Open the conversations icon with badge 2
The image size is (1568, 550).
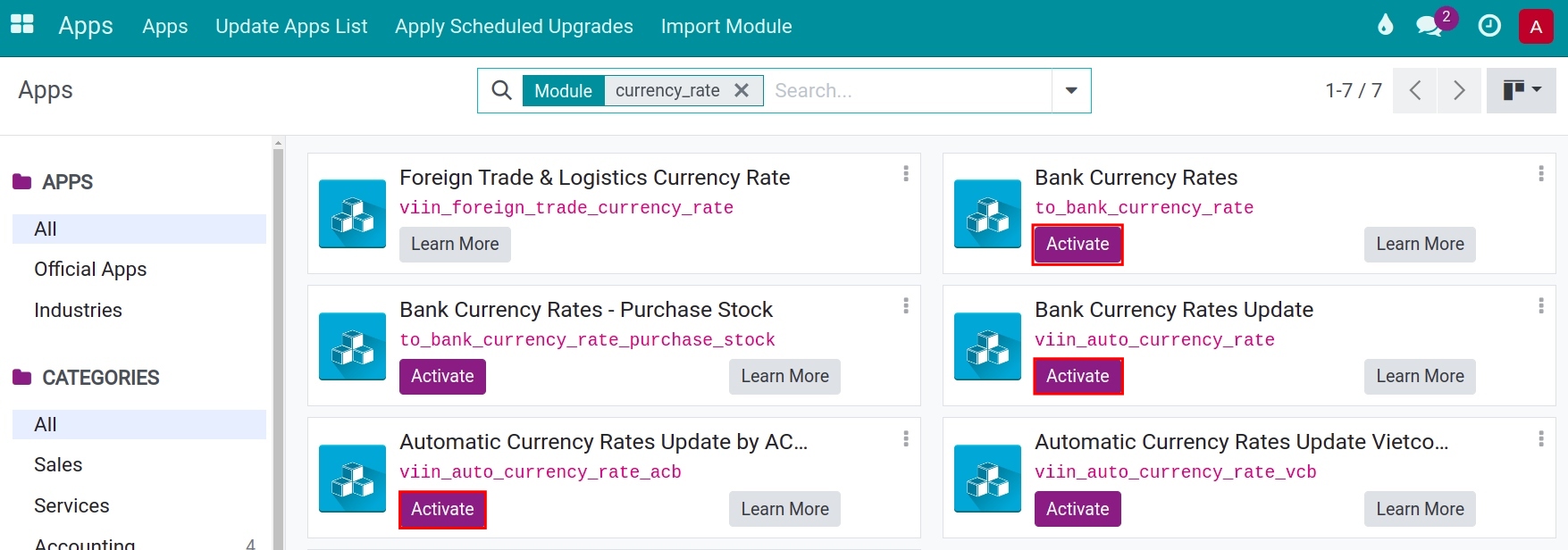click(1430, 25)
